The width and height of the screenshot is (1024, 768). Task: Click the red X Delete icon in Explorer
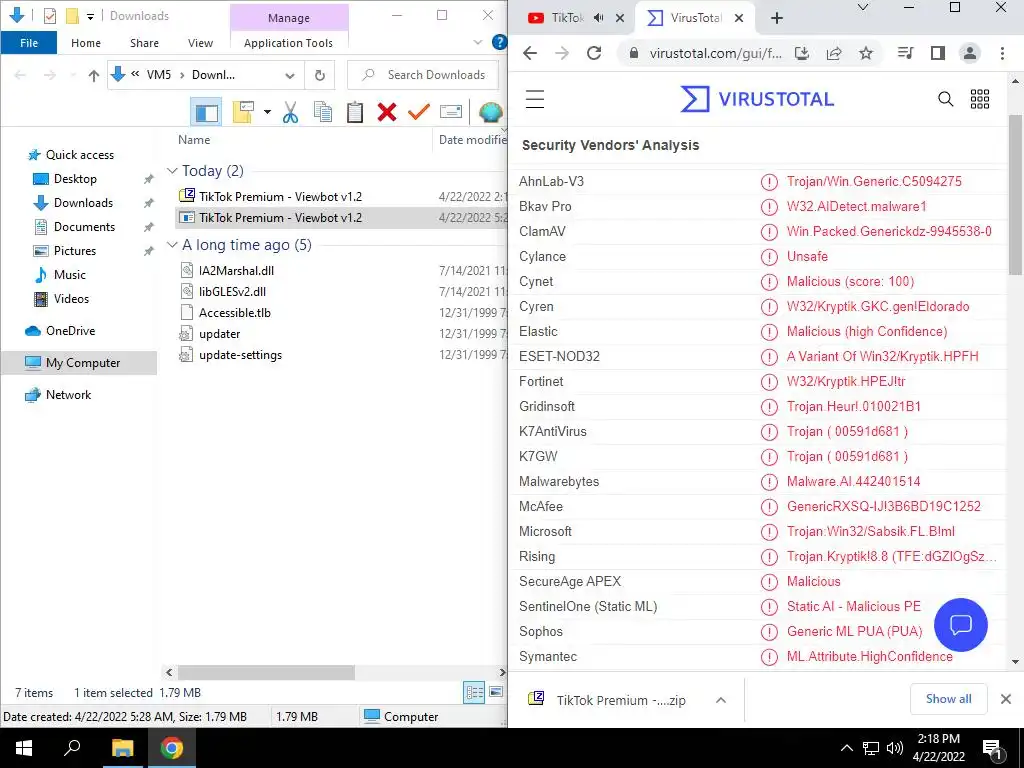(x=387, y=112)
